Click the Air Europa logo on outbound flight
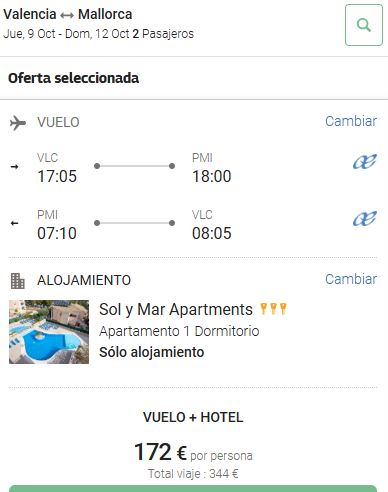This screenshot has height=492, width=388. pos(365,161)
